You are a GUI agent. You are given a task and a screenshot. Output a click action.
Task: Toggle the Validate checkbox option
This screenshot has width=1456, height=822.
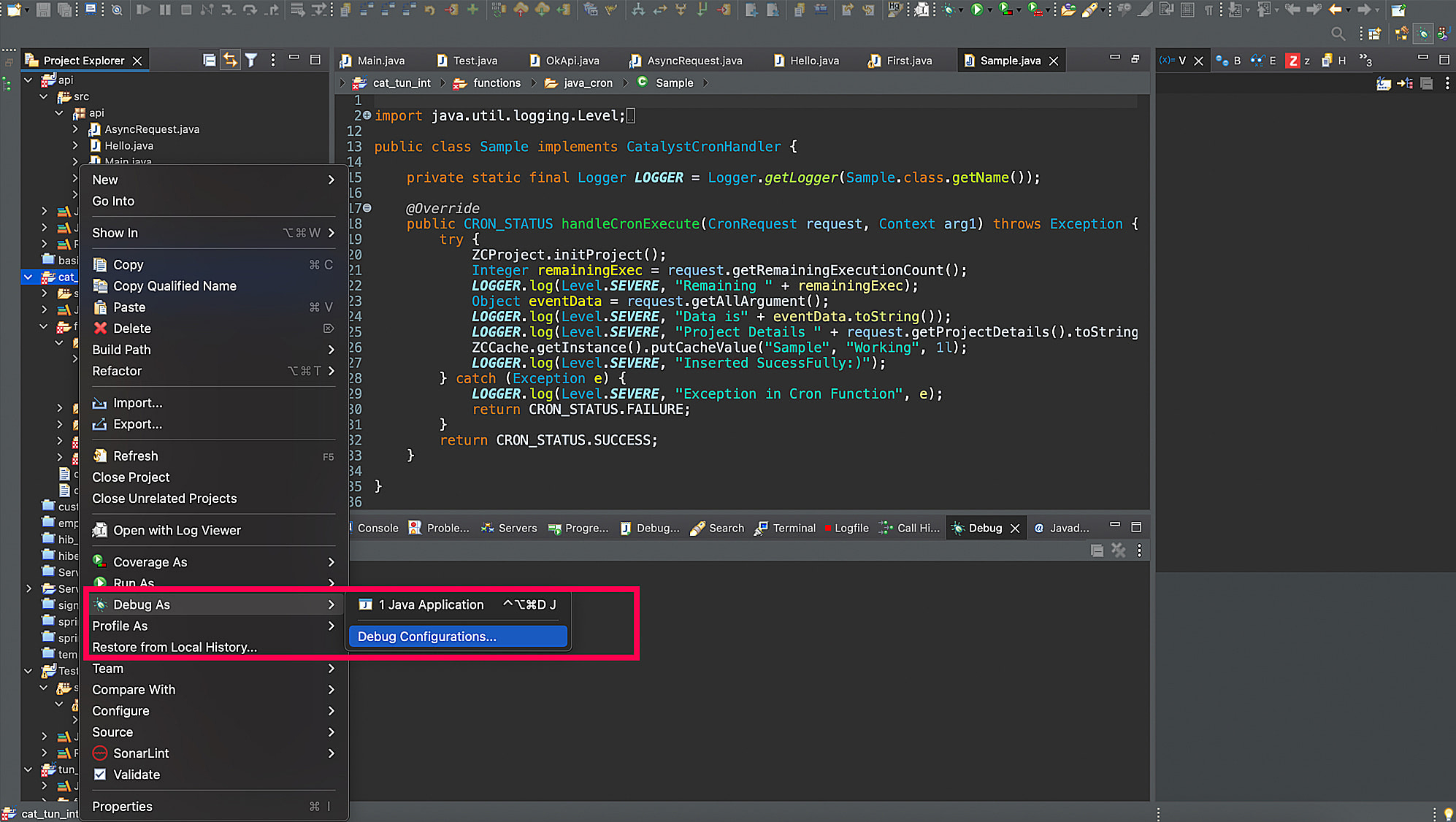click(x=99, y=774)
